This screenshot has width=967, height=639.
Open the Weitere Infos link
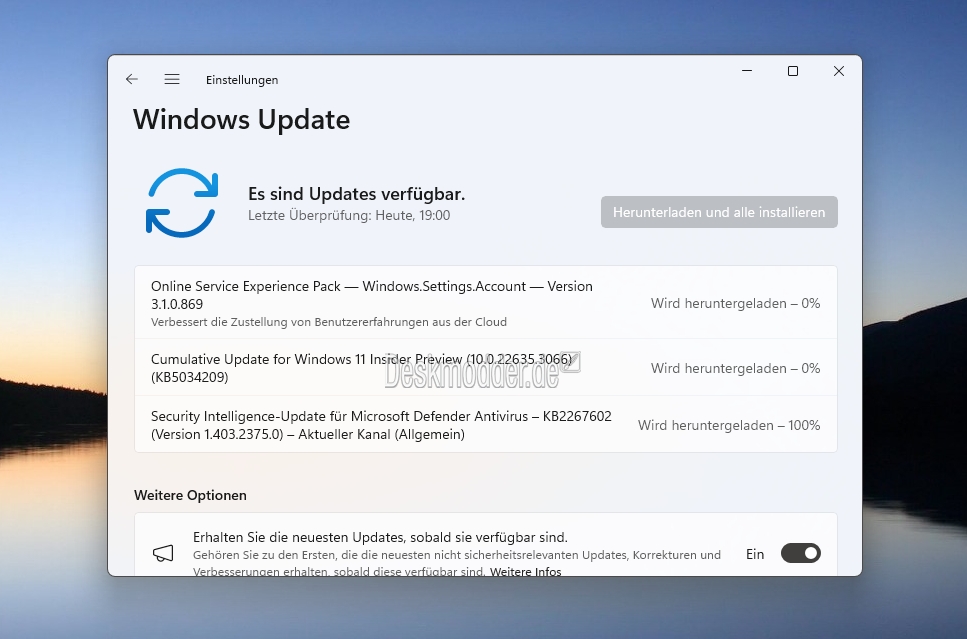525,571
